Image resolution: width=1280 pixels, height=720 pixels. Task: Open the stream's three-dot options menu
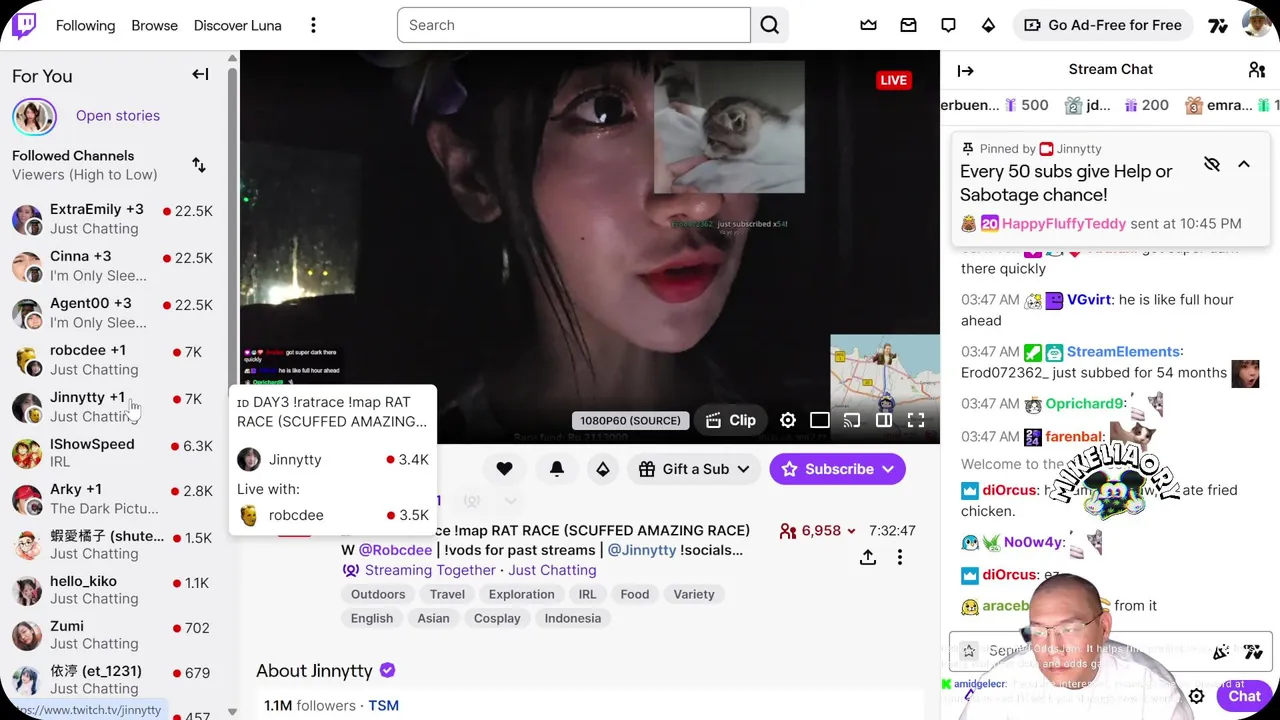900,557
